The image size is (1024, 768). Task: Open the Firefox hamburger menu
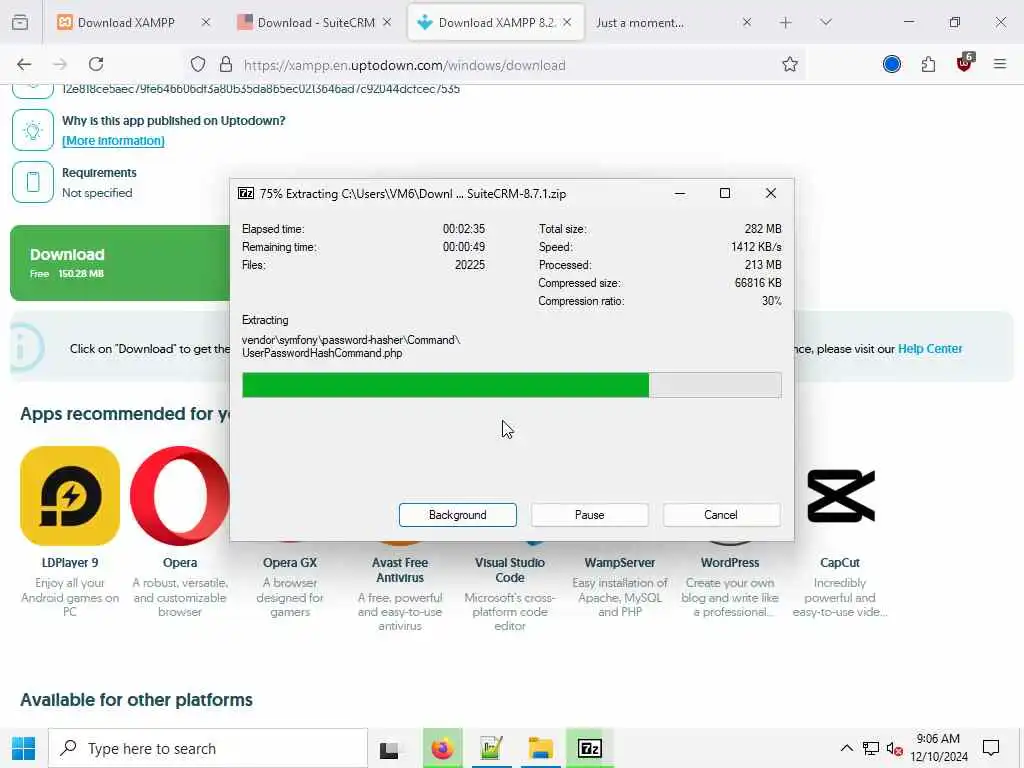pos(1000,64)
